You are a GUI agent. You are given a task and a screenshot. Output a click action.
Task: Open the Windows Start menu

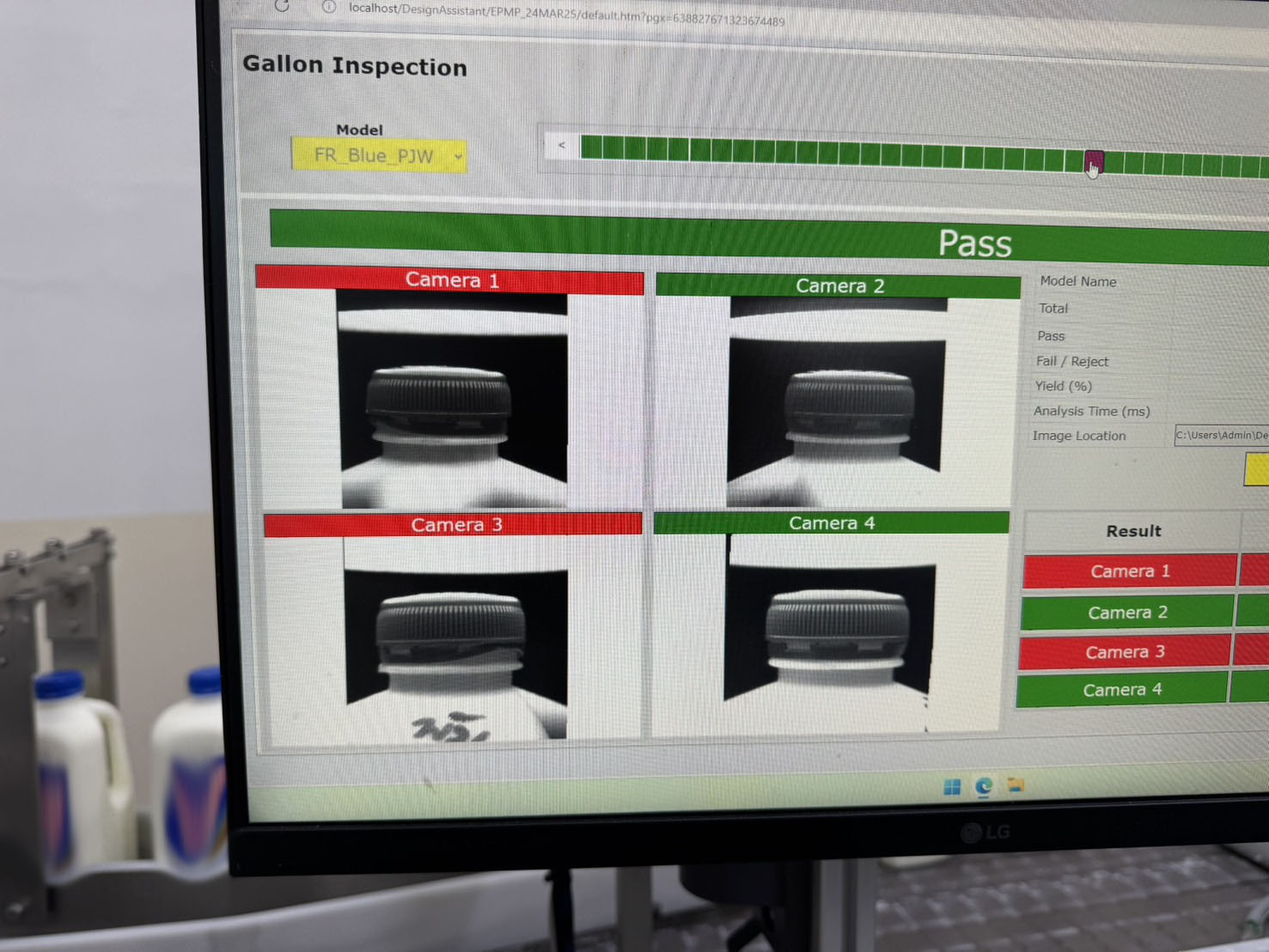pos(952,787)
